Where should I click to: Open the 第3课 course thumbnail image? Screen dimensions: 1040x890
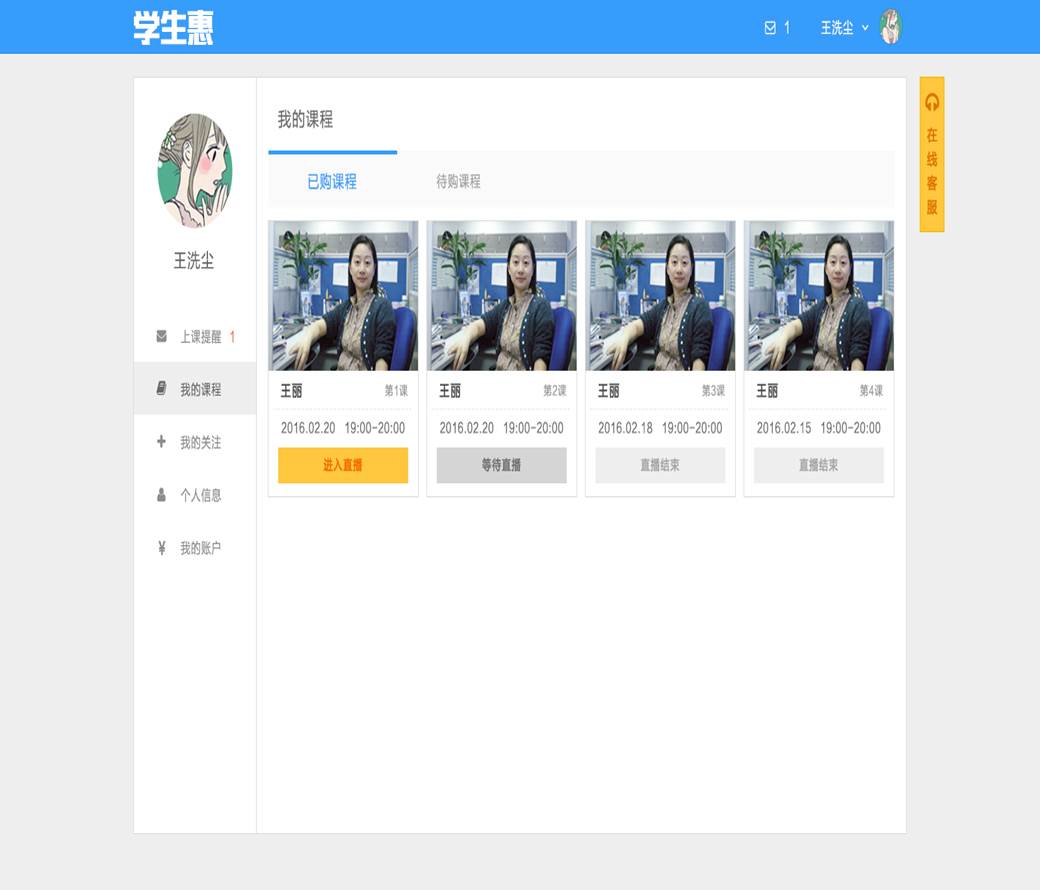(660, 296)
